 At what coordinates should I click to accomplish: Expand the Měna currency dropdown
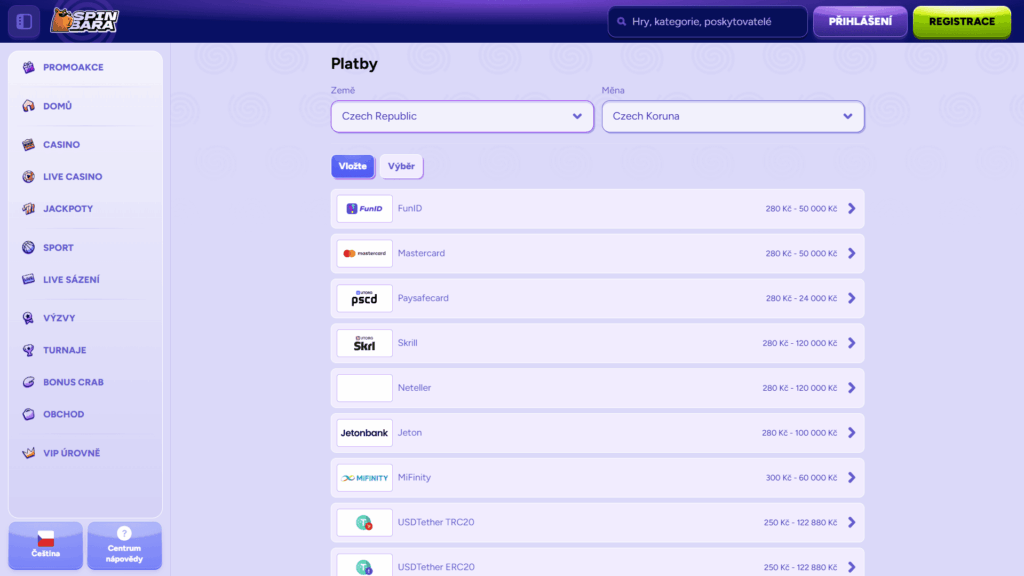tap(732, 116)
